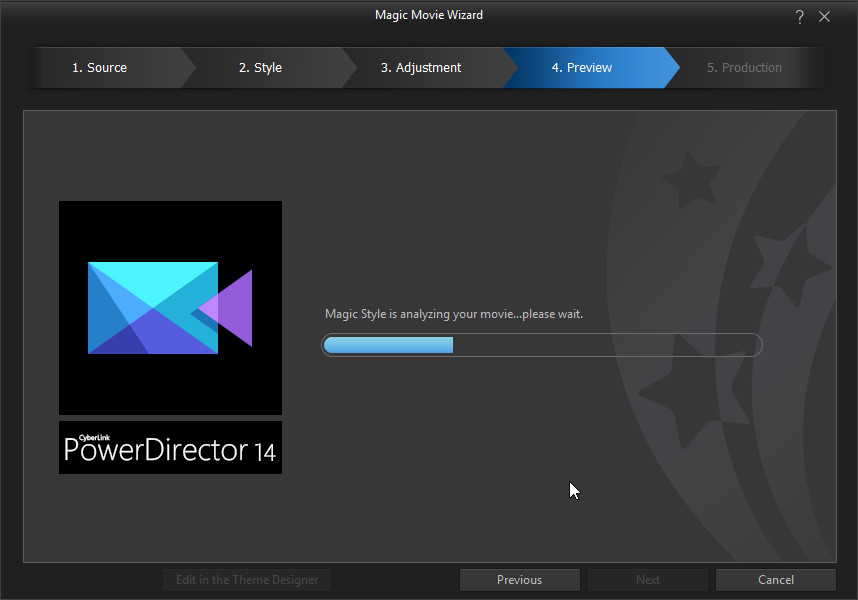
Task: Click the Previous button
Action: 519,580
